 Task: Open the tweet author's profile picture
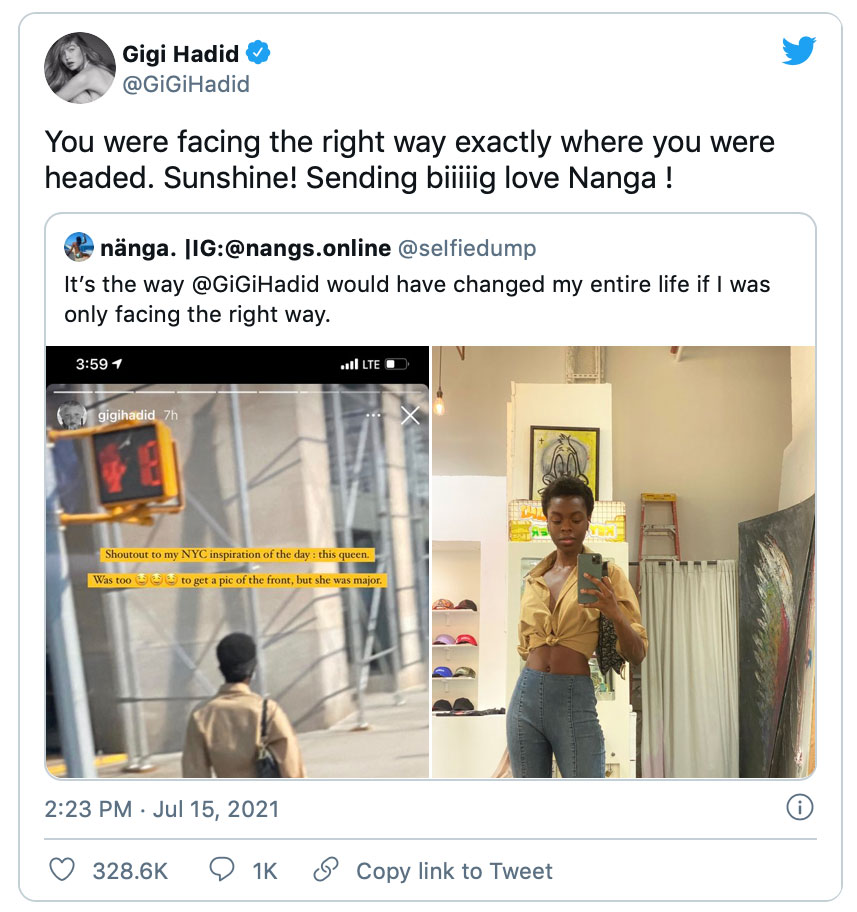point(76,68)
